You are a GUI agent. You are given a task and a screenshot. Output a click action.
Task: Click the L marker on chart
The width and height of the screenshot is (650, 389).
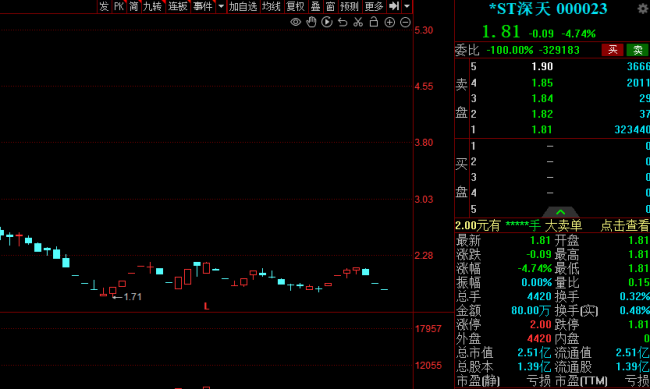206,306
